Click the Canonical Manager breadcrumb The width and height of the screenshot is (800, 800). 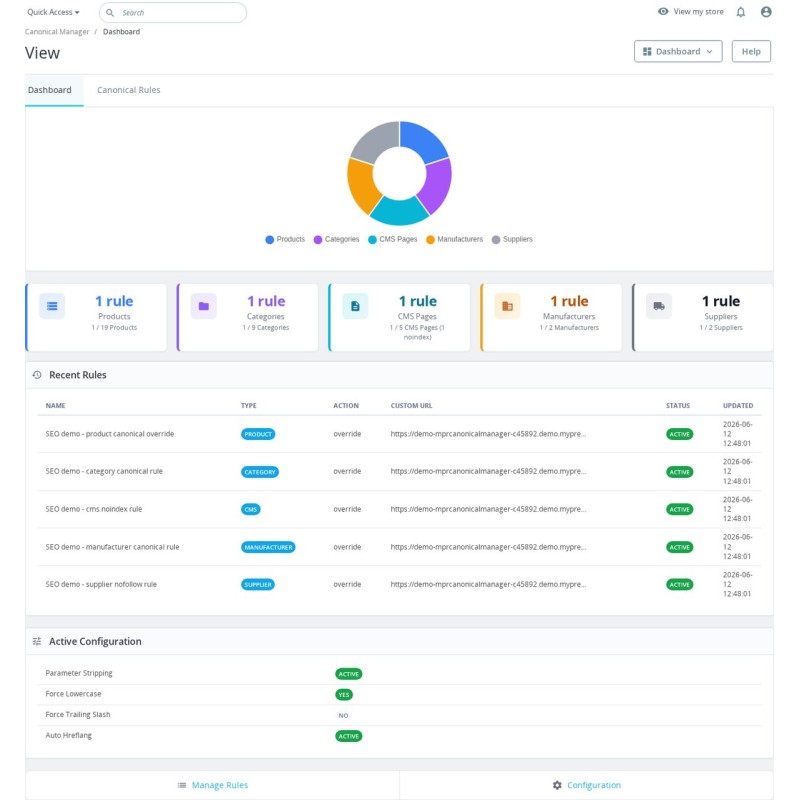tap(57, 32)
